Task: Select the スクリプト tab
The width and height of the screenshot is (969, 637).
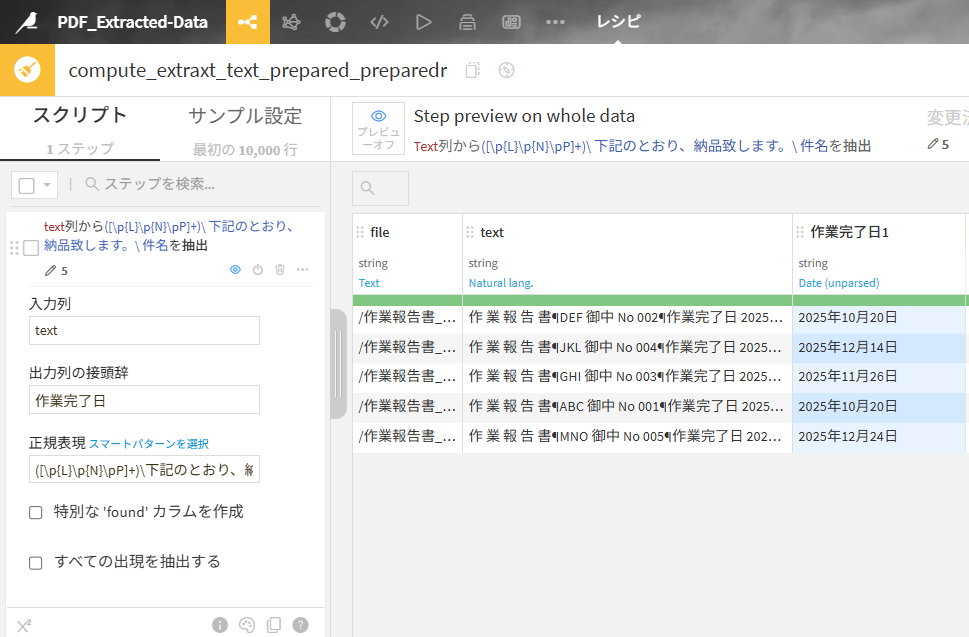Action: [x=80, y=116]
